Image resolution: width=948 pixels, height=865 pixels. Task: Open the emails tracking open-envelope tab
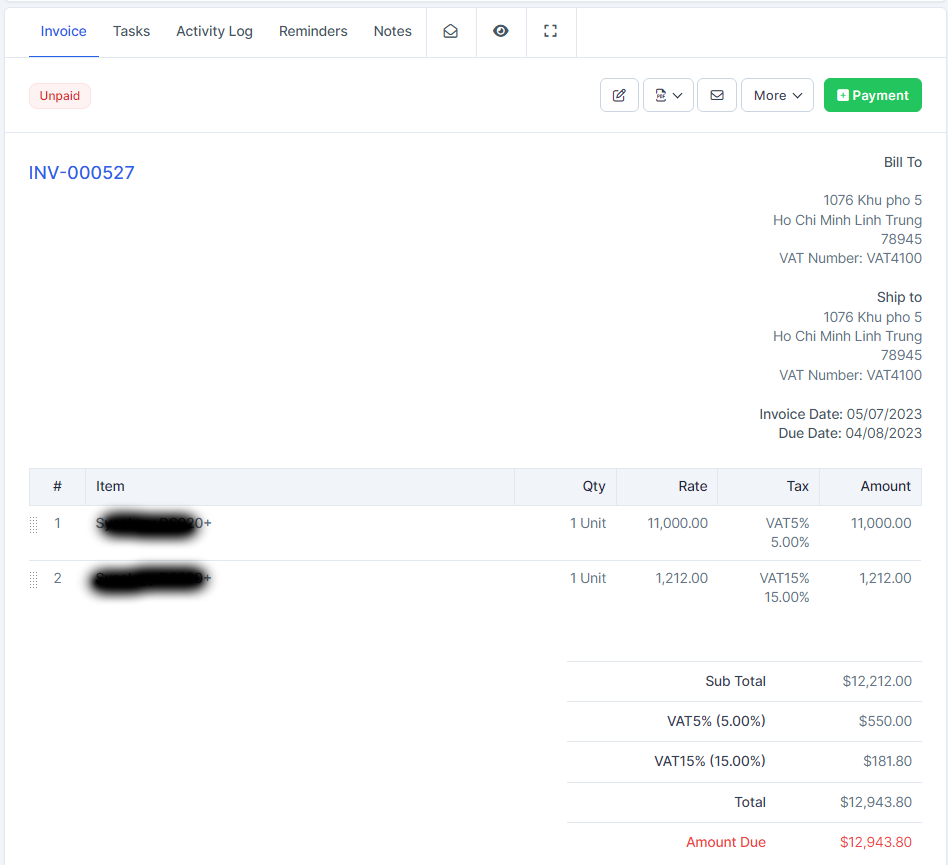451,32
